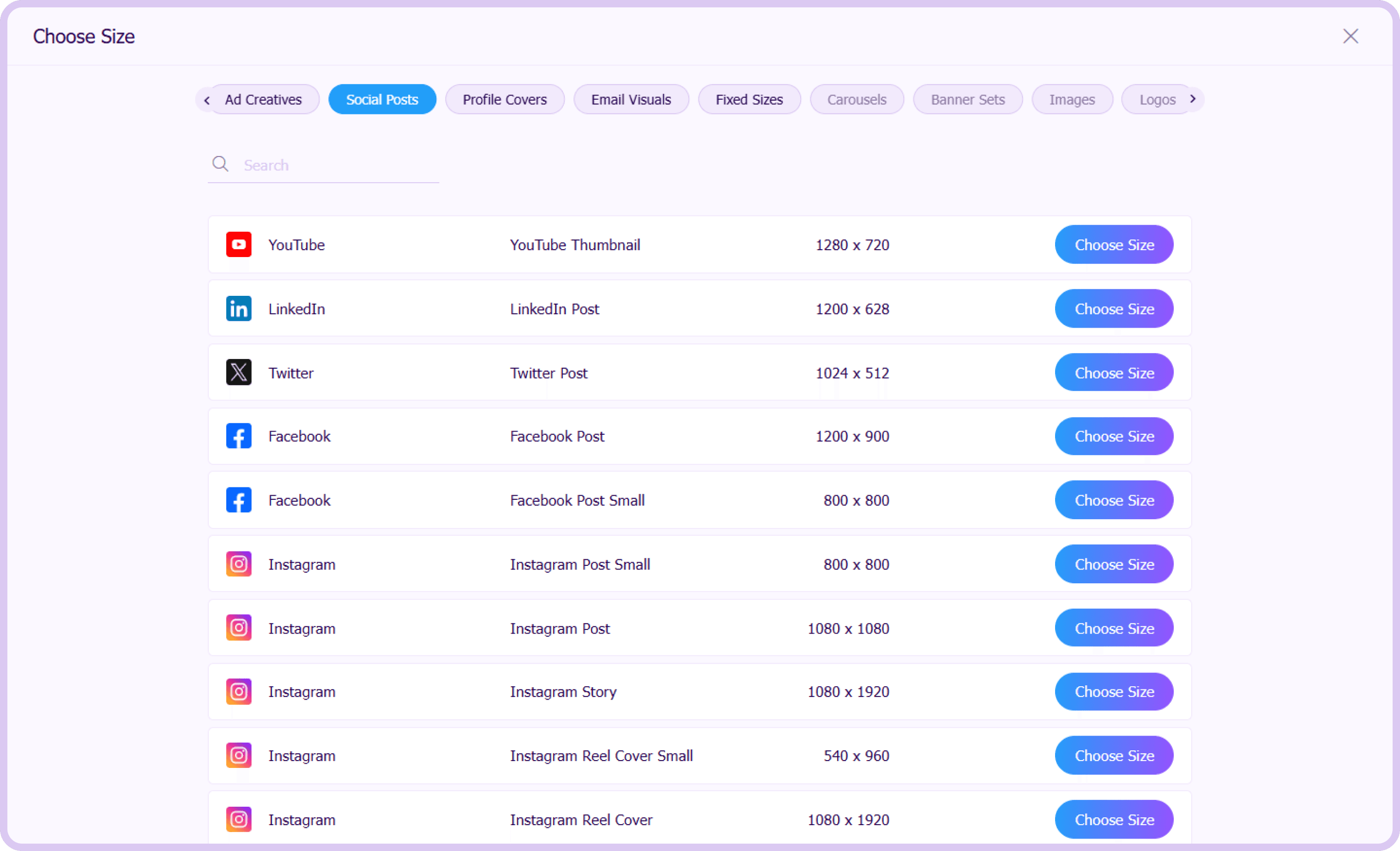
Task: Switch to the Banner Sets tab
Action: pyautogui.click(x=968, y=99)
